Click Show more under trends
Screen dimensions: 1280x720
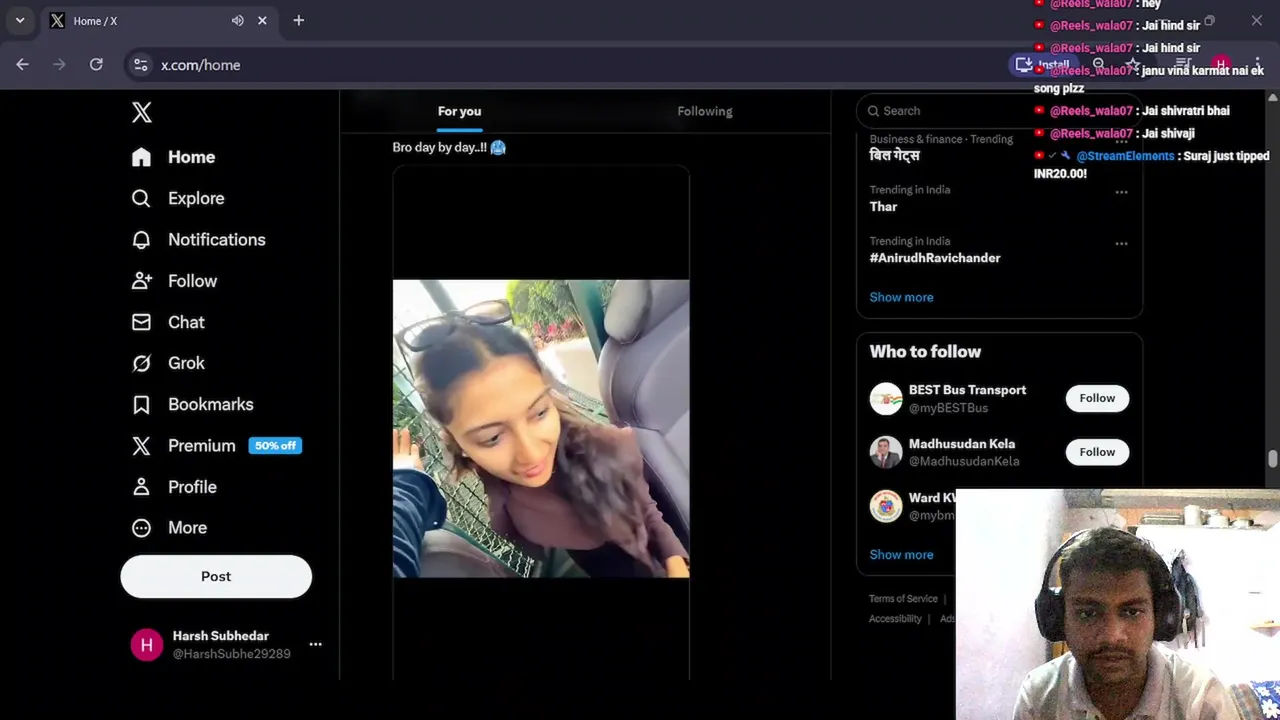click(x=901, y=297)
